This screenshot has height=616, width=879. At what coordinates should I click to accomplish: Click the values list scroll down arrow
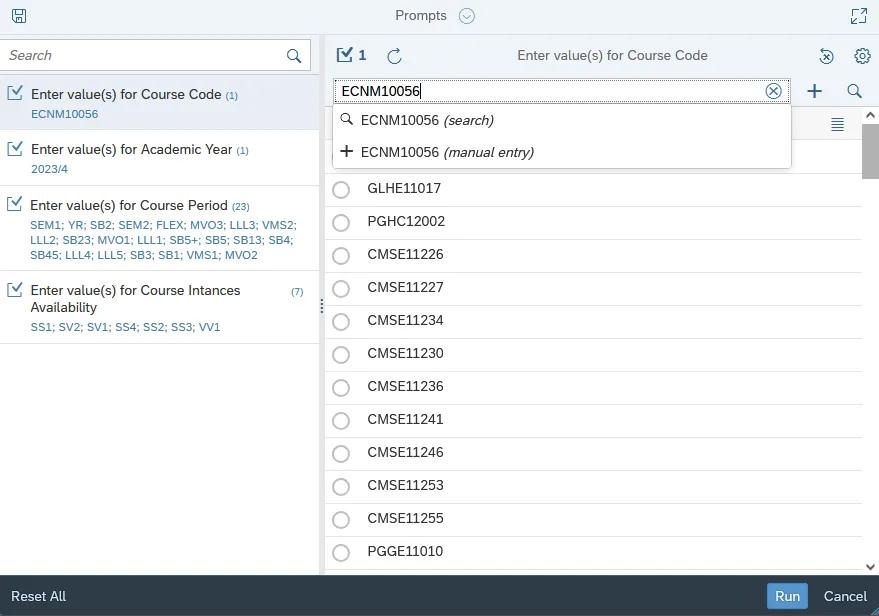pyautogui.click(x=870, y=567)
